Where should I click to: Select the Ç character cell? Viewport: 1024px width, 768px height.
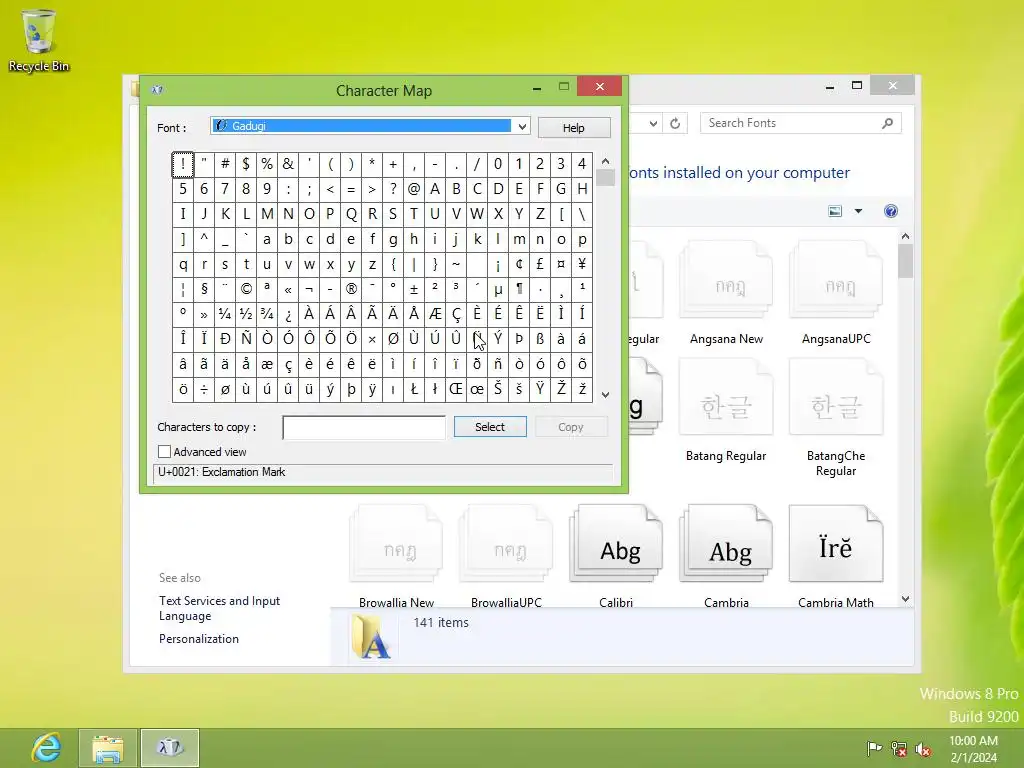[x=456, y=314]
